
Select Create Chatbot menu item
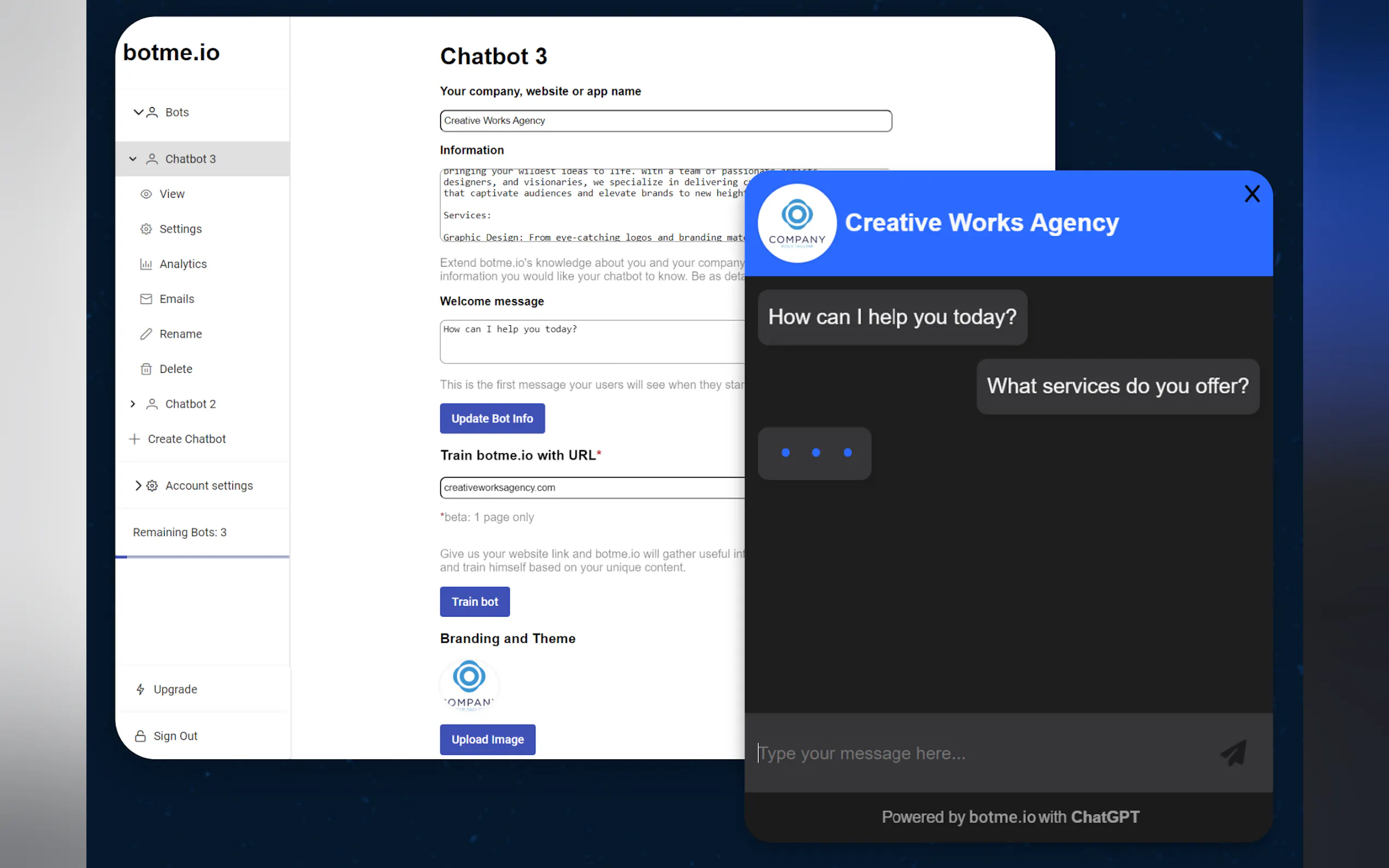coord(186,439)
